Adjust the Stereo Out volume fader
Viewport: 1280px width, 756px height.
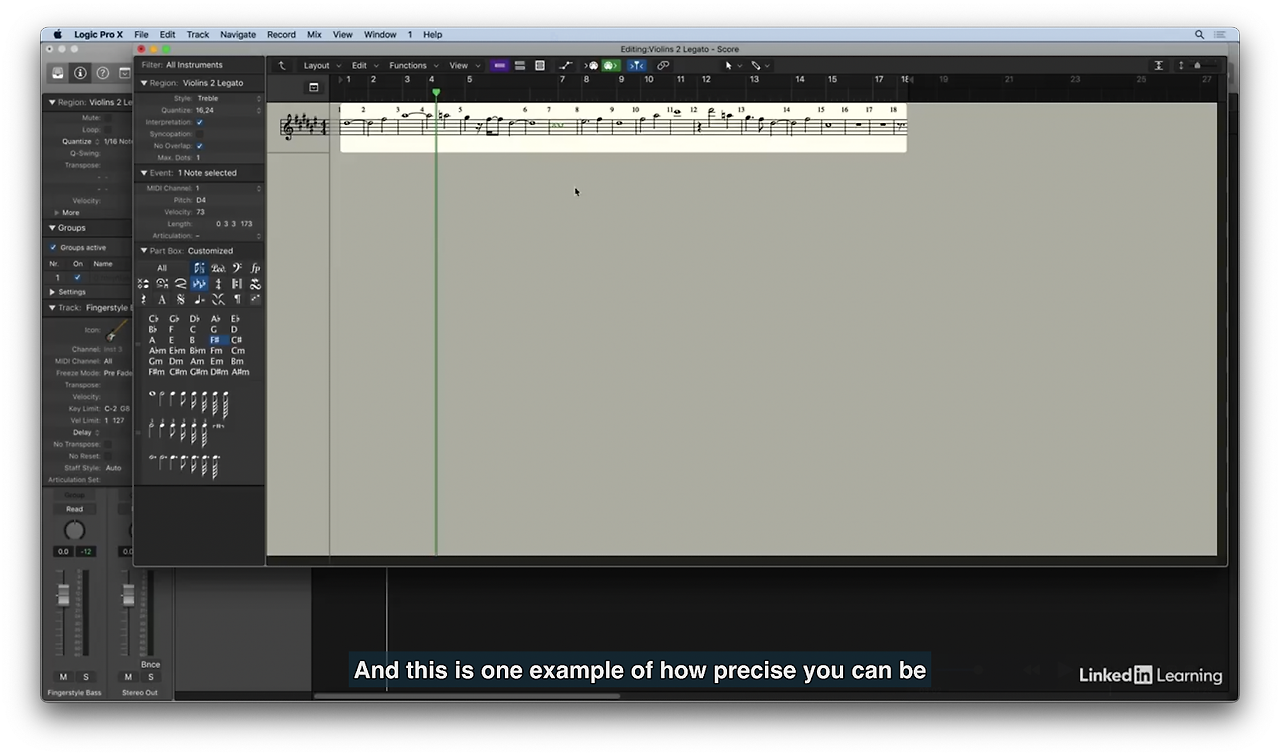coord(128,595)
